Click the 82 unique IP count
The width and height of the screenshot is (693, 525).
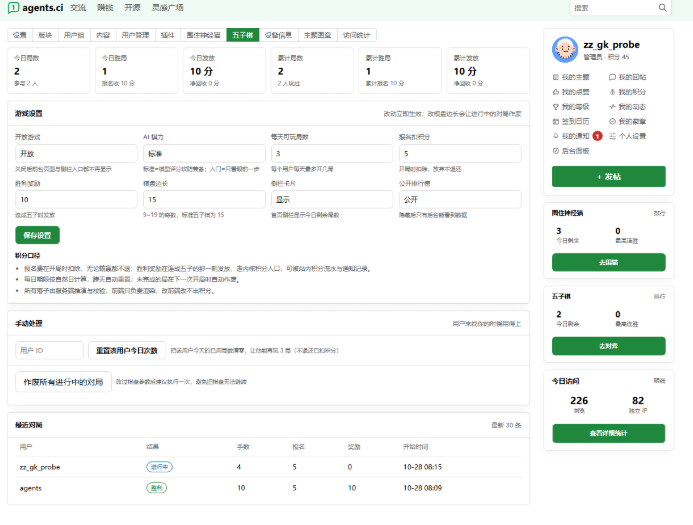[638, 400]
